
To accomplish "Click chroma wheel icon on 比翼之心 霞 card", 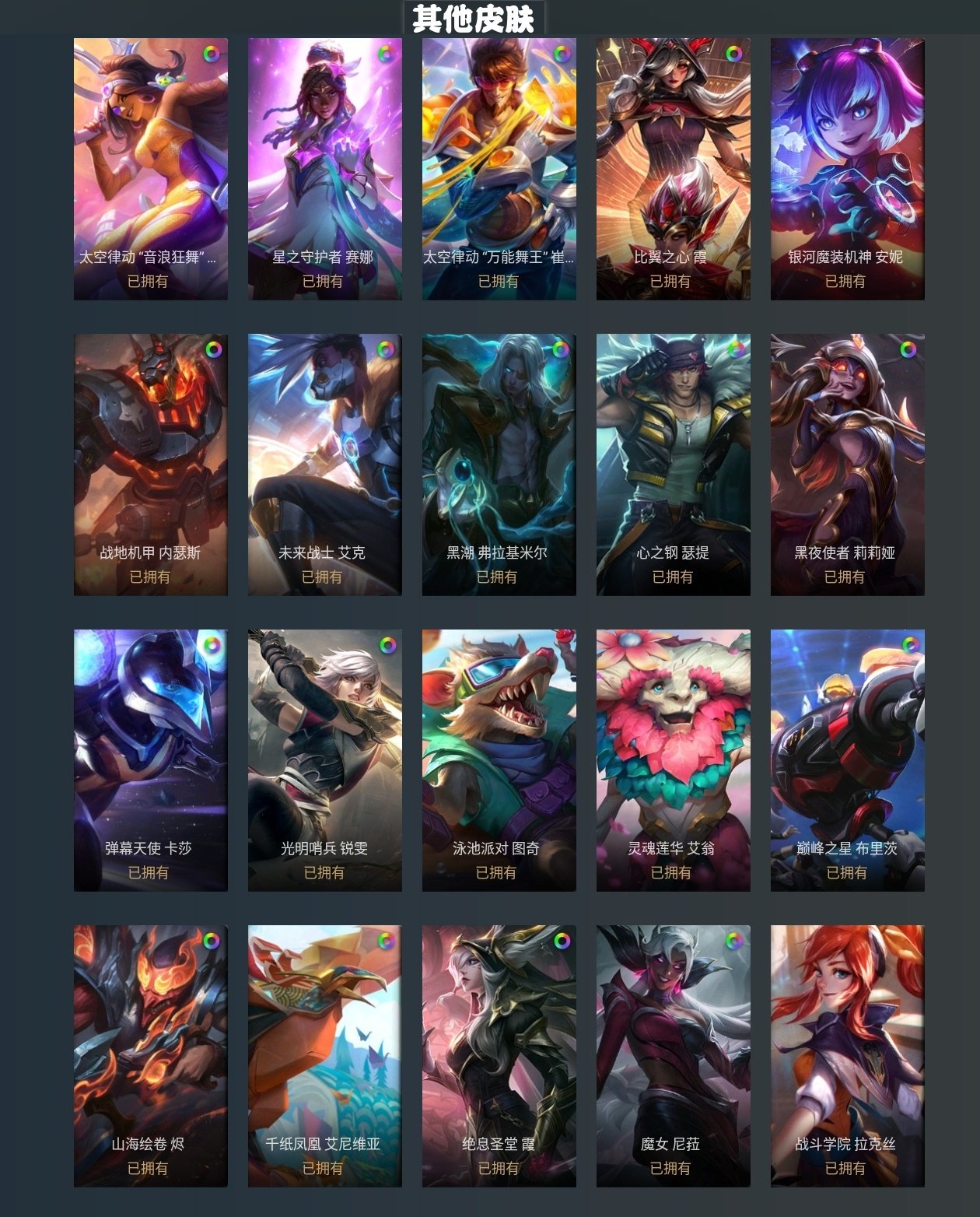I will [733, 54].
